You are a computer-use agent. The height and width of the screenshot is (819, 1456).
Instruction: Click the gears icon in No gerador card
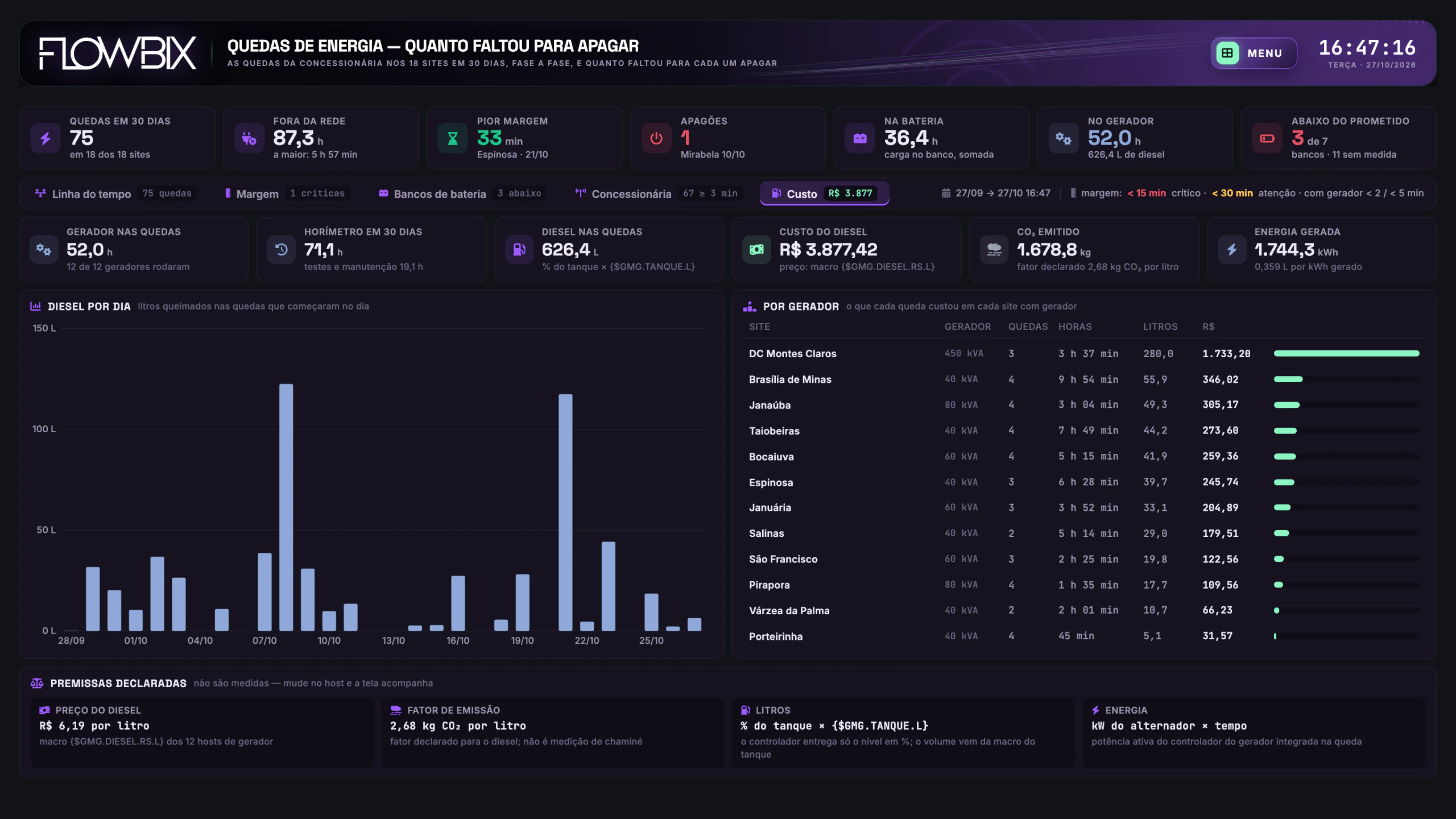[x=1064, y=138]
